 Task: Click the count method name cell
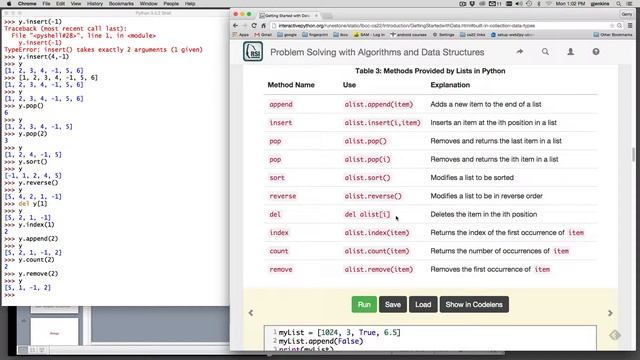(279, 251)
